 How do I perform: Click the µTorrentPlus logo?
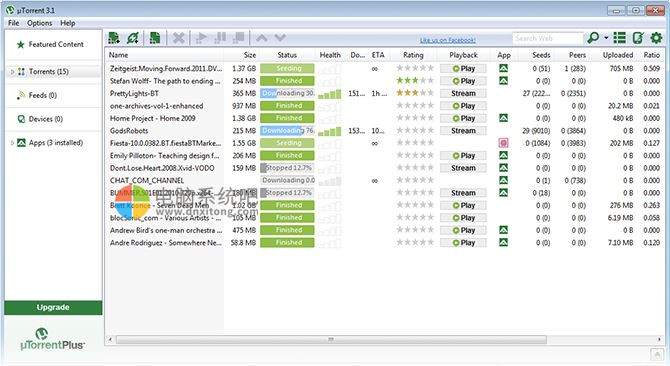point(52,340)
